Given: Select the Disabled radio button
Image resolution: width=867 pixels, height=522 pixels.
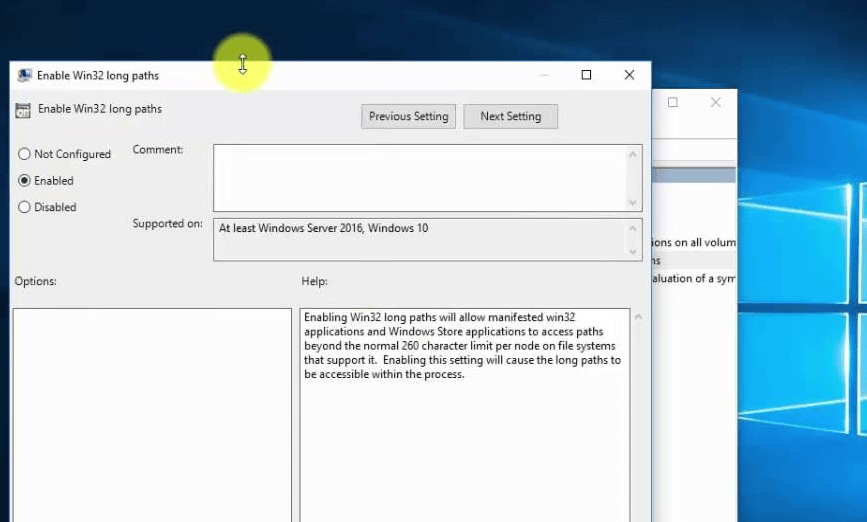Looking at the screenshot, I should point(24,207).
